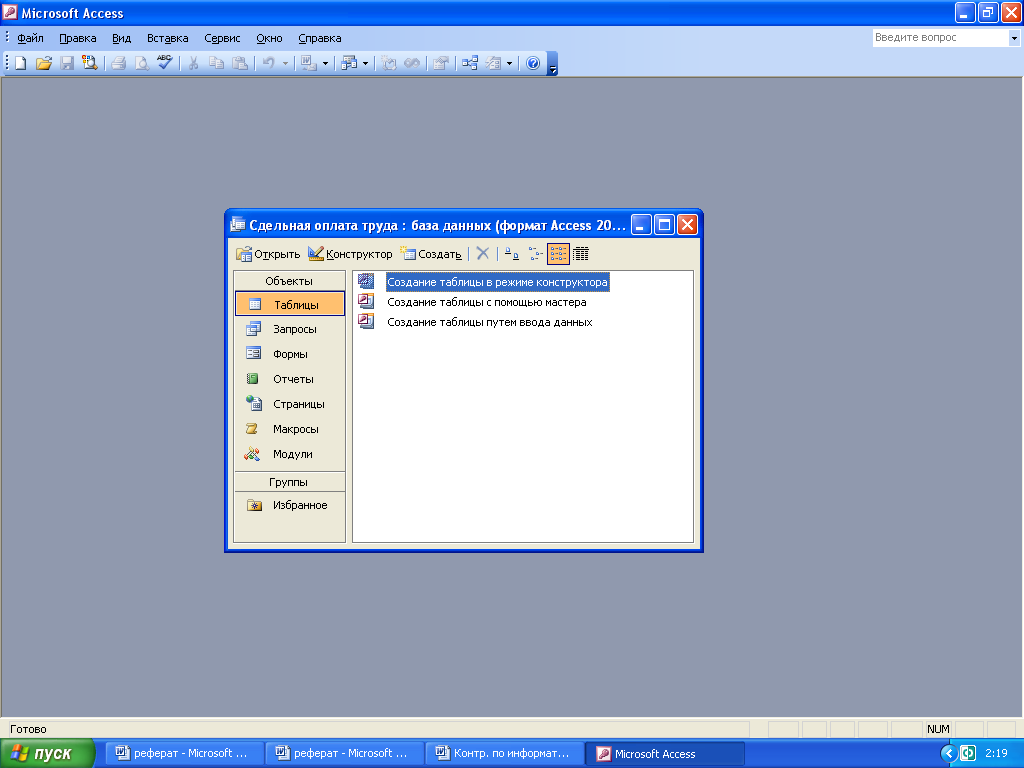Click the Cut scissors icon
Viewport: 1024px width, 768px height.
[193, 63]
